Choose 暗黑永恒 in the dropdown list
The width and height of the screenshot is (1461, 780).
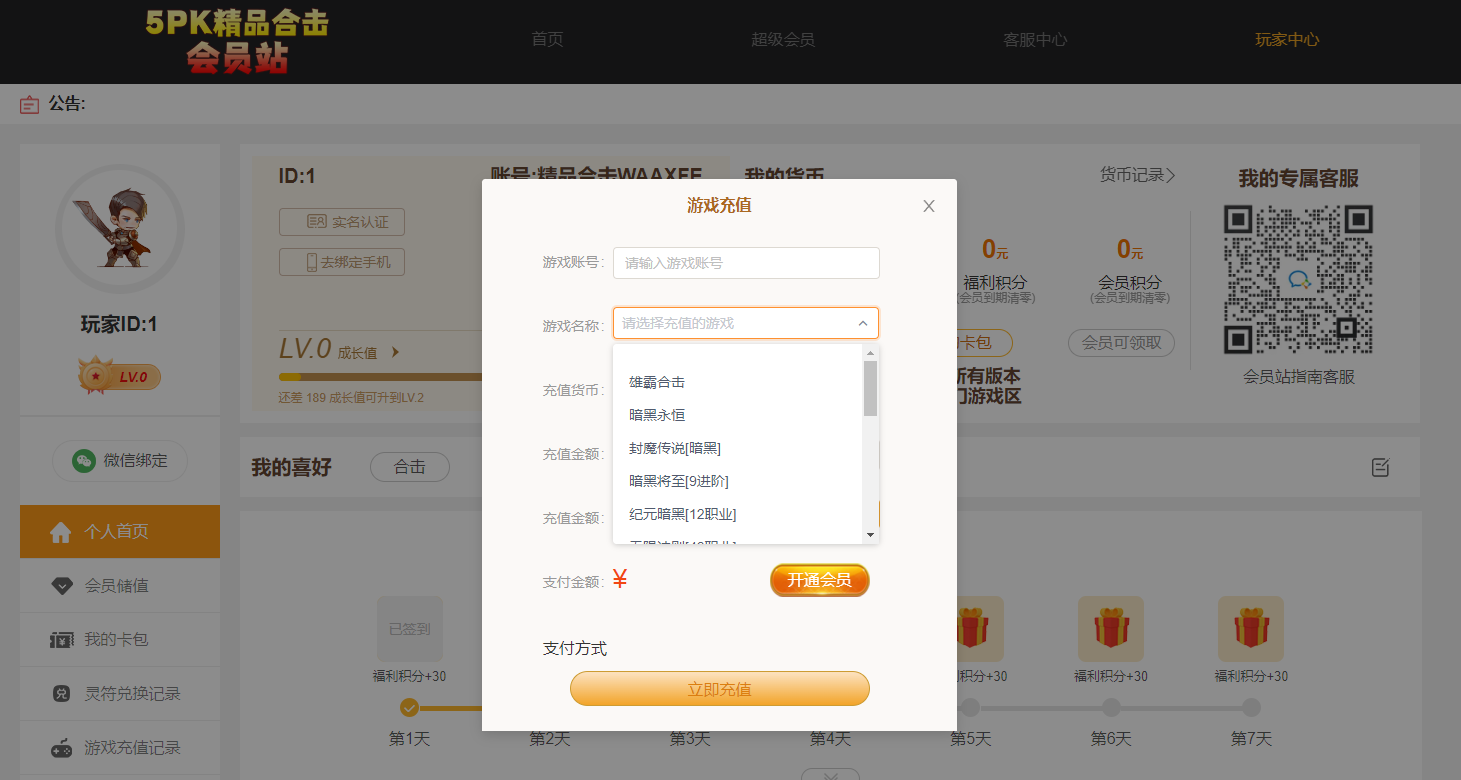tap(657, 415)
